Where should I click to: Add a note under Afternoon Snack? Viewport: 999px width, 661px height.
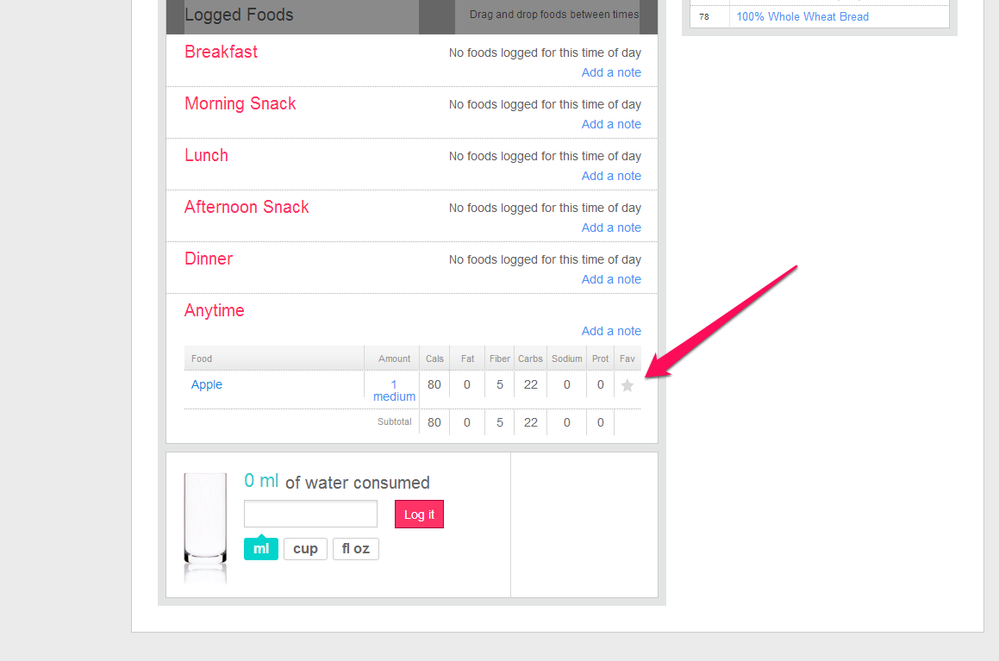click(x=611, y=228)
